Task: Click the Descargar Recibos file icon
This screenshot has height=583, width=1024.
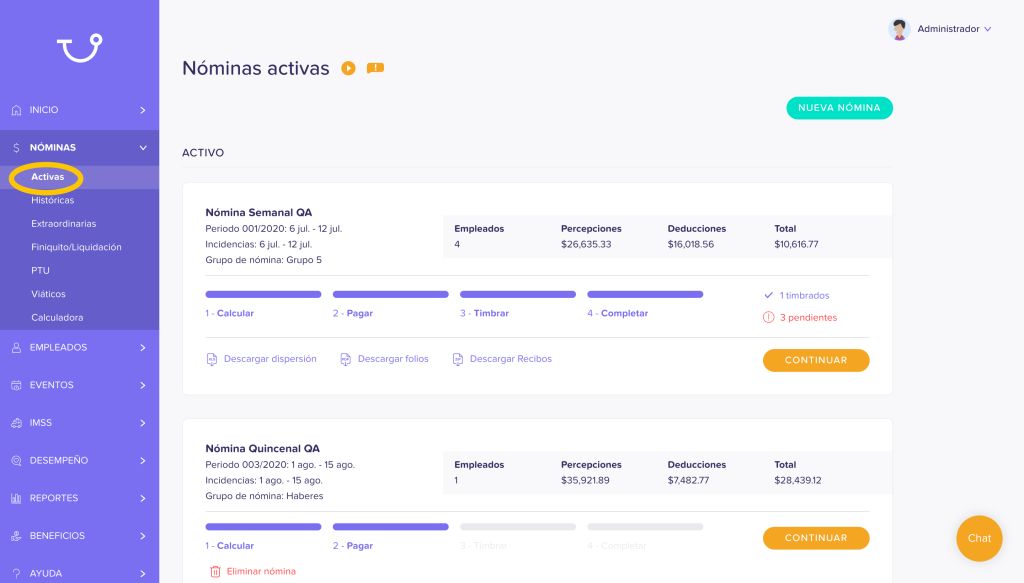Action: 457,359
